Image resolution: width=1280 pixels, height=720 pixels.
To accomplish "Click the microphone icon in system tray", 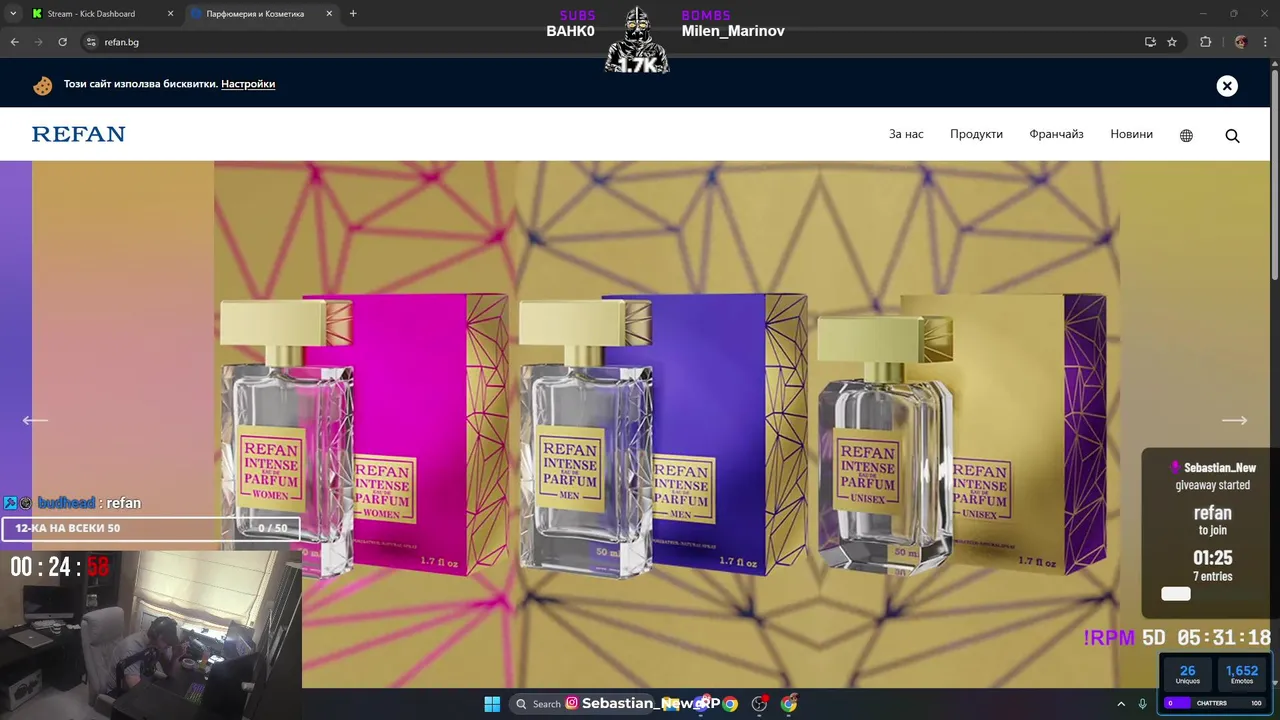I will point(1143,704).
